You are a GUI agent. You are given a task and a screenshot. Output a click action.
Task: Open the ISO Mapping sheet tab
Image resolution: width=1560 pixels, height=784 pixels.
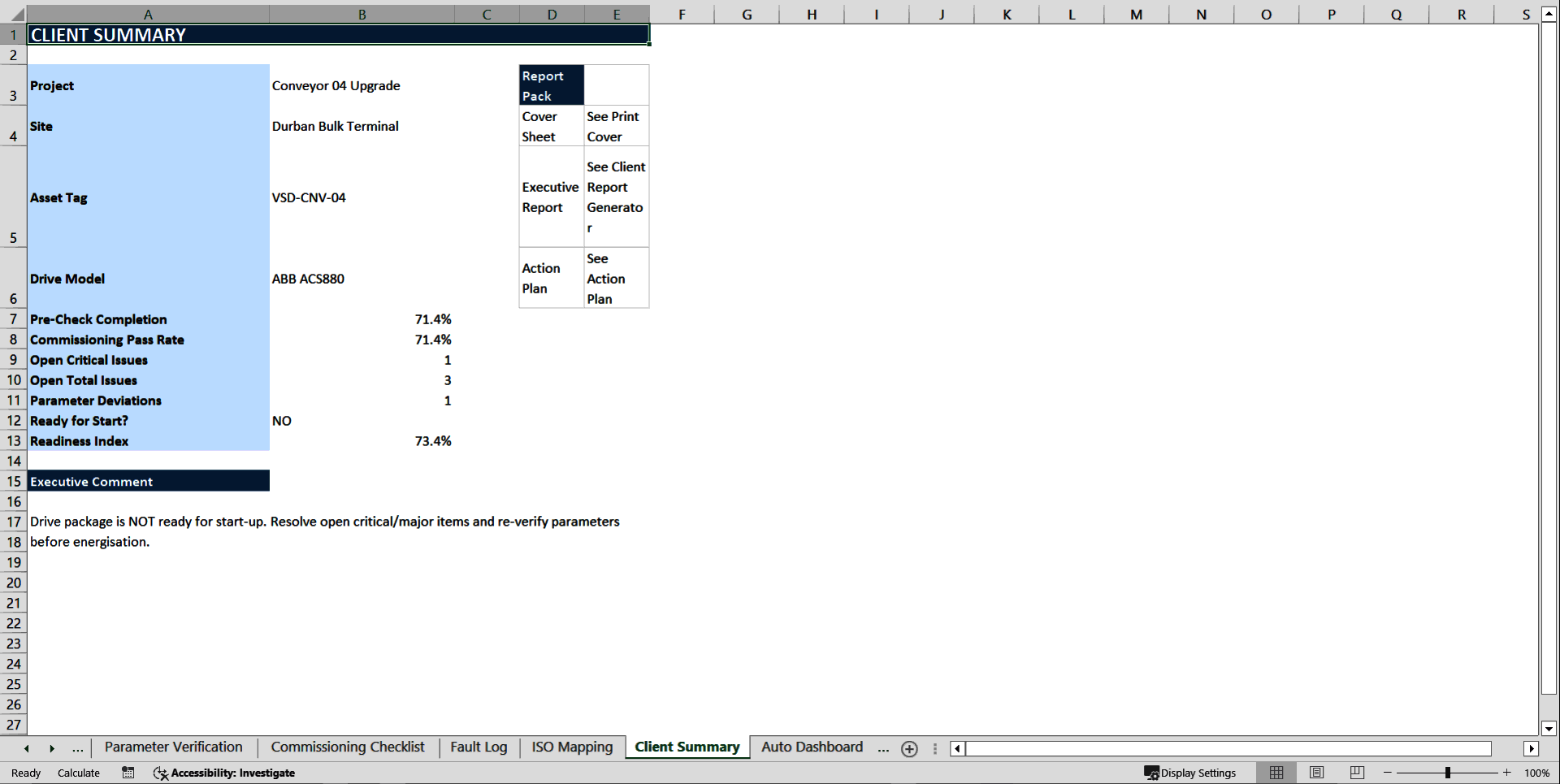coord(571,747)
